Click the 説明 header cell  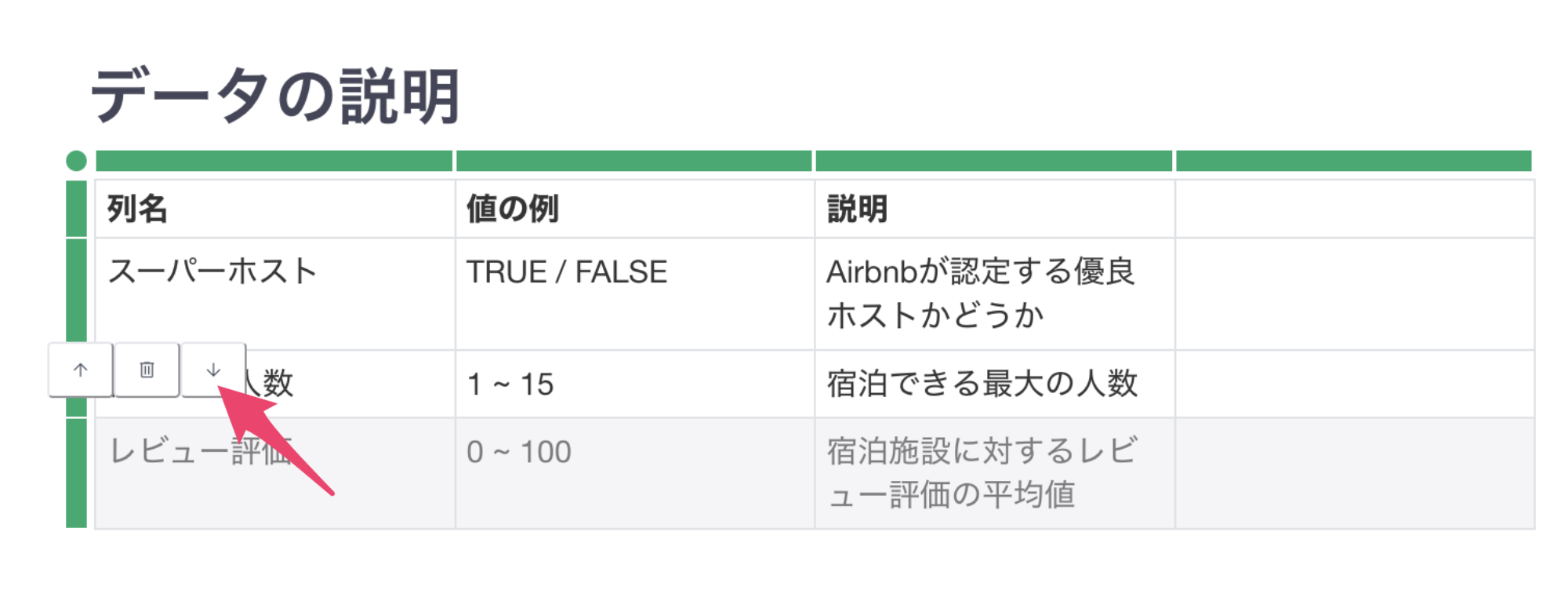coord(995,209)
